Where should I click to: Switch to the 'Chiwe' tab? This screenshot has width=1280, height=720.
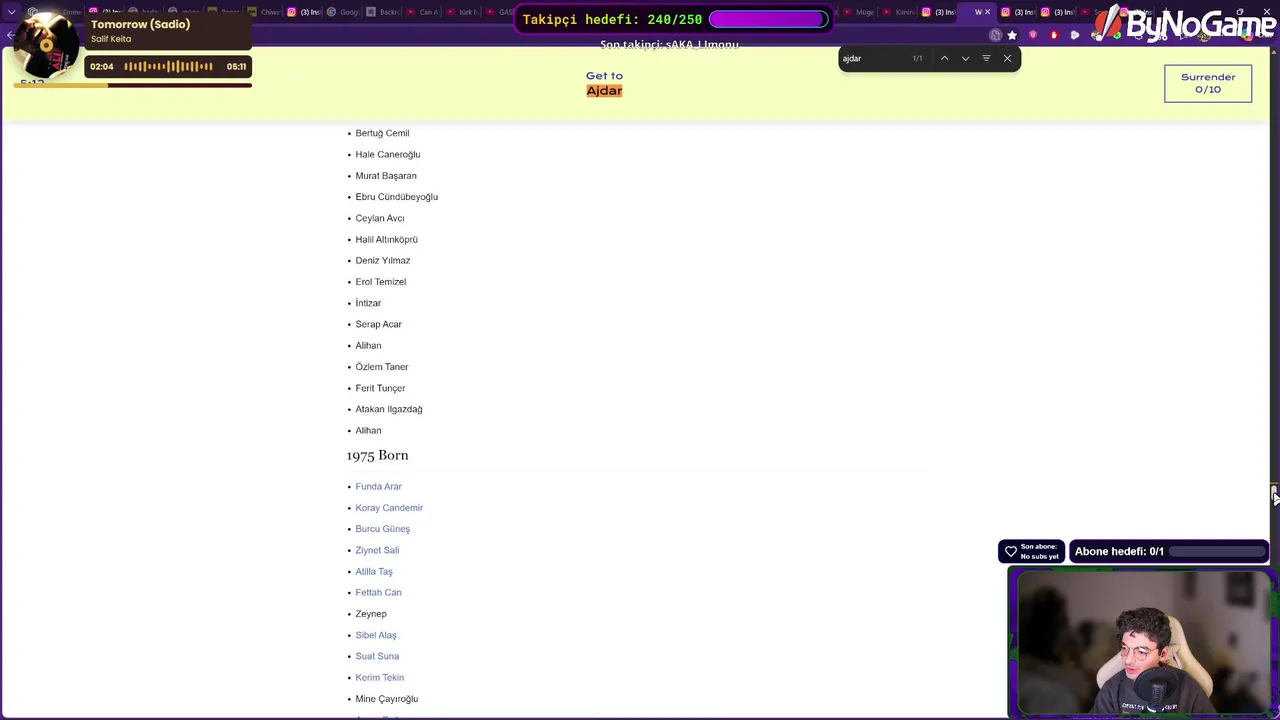pyautogui.click(x=265, y=12)
